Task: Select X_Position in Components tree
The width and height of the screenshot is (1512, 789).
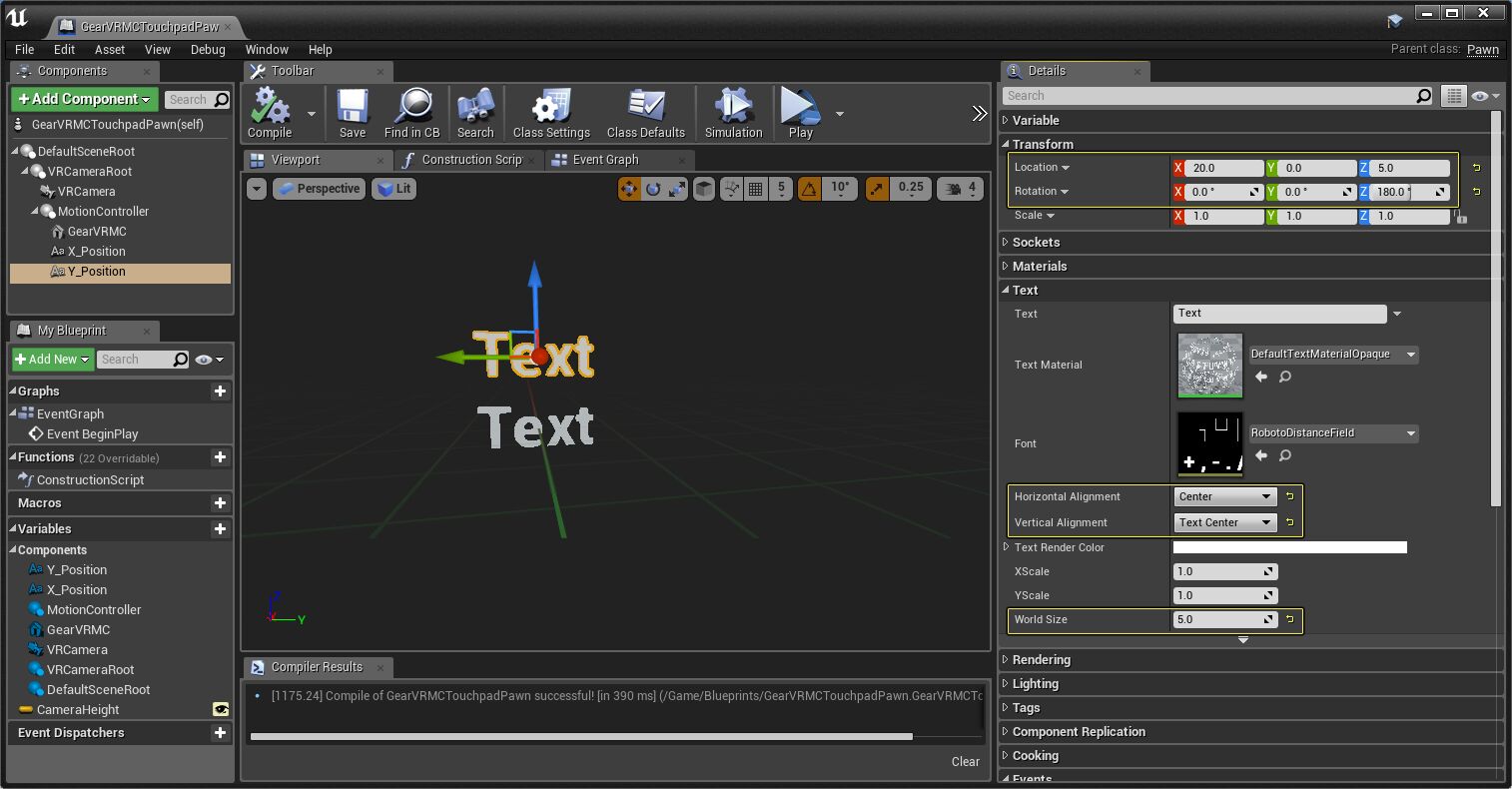Action: pyautogui.click(x=96, y=252)
